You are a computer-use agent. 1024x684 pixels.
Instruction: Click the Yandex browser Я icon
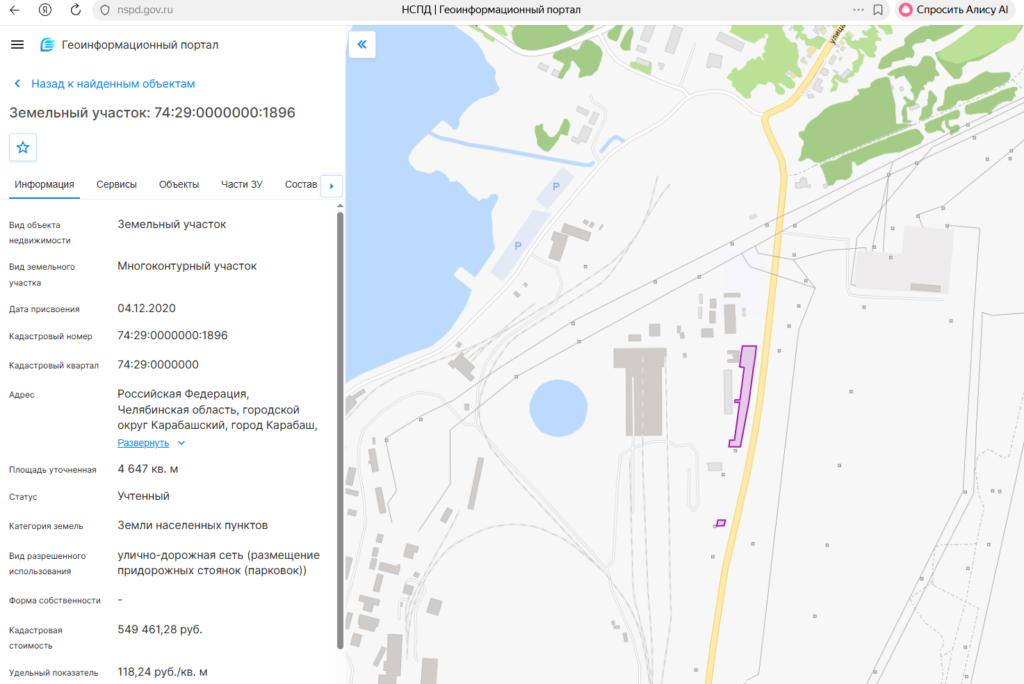coord(45,10)
